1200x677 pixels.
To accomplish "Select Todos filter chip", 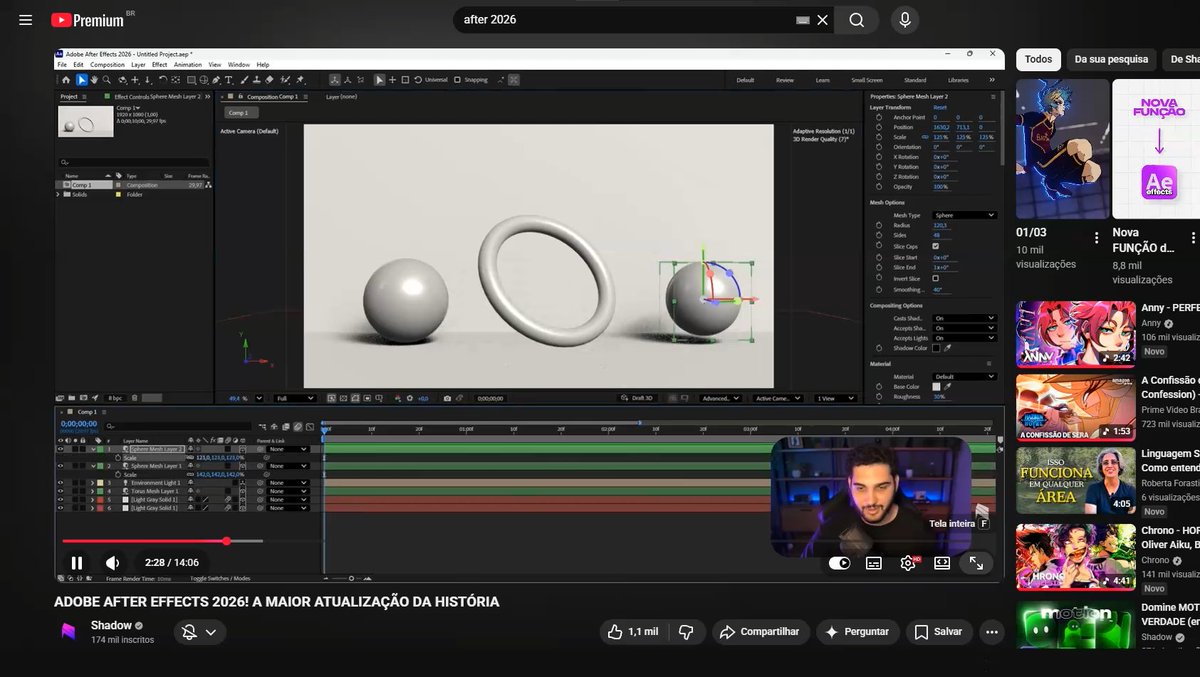I will pyautogui.click(x=1038, y=59).
